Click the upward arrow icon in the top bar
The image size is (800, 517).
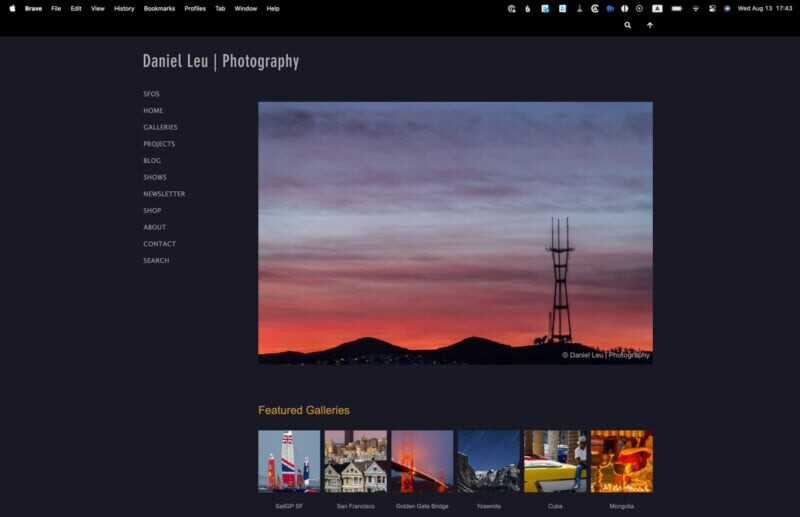coord(650,25)
